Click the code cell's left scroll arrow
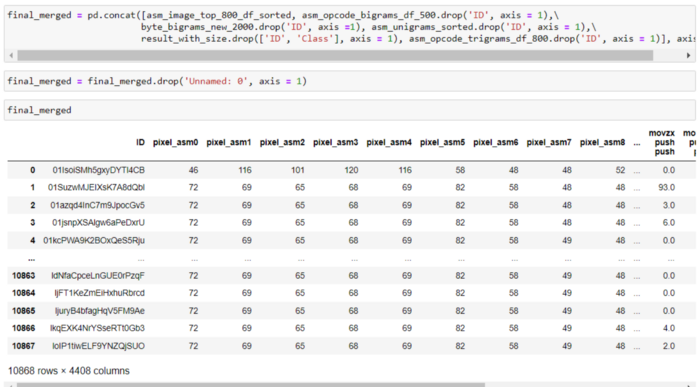This screenshot has height=387, width=700. (x=11, y=55)
